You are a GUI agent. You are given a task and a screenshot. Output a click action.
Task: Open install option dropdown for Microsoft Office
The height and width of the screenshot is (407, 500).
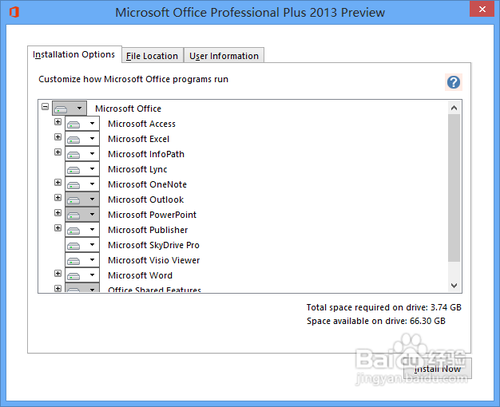pyautogui.click(x=69, y=108)
